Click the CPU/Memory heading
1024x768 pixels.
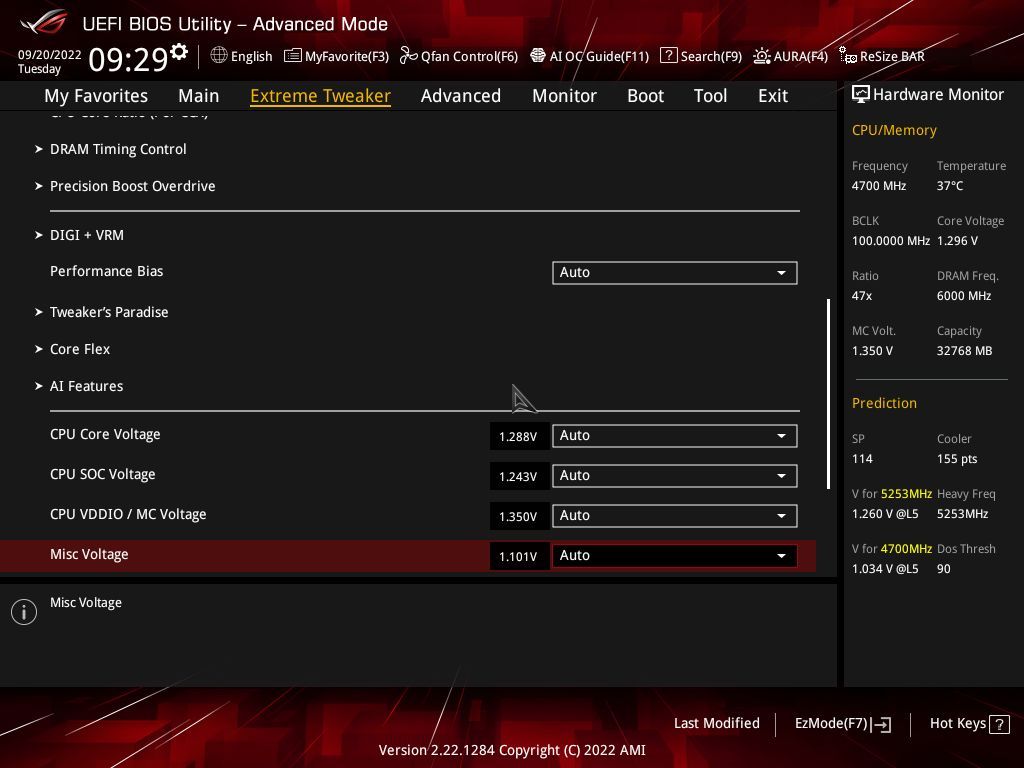point(894,130)
